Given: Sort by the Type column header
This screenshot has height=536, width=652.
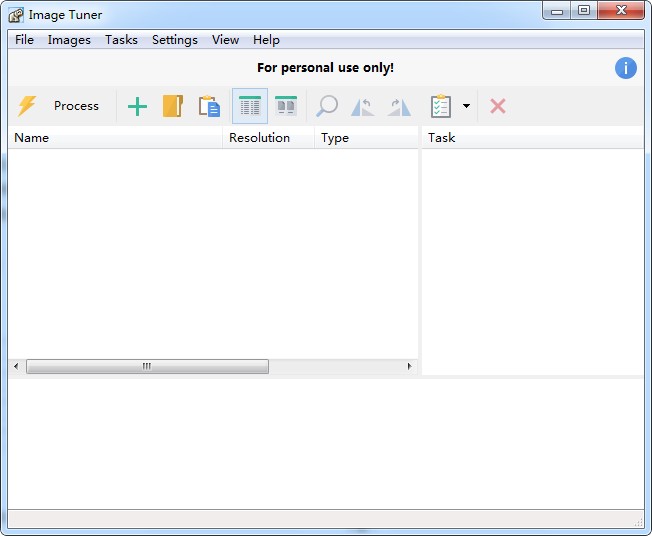Looking at the screenshot, I should click(366, 138).
